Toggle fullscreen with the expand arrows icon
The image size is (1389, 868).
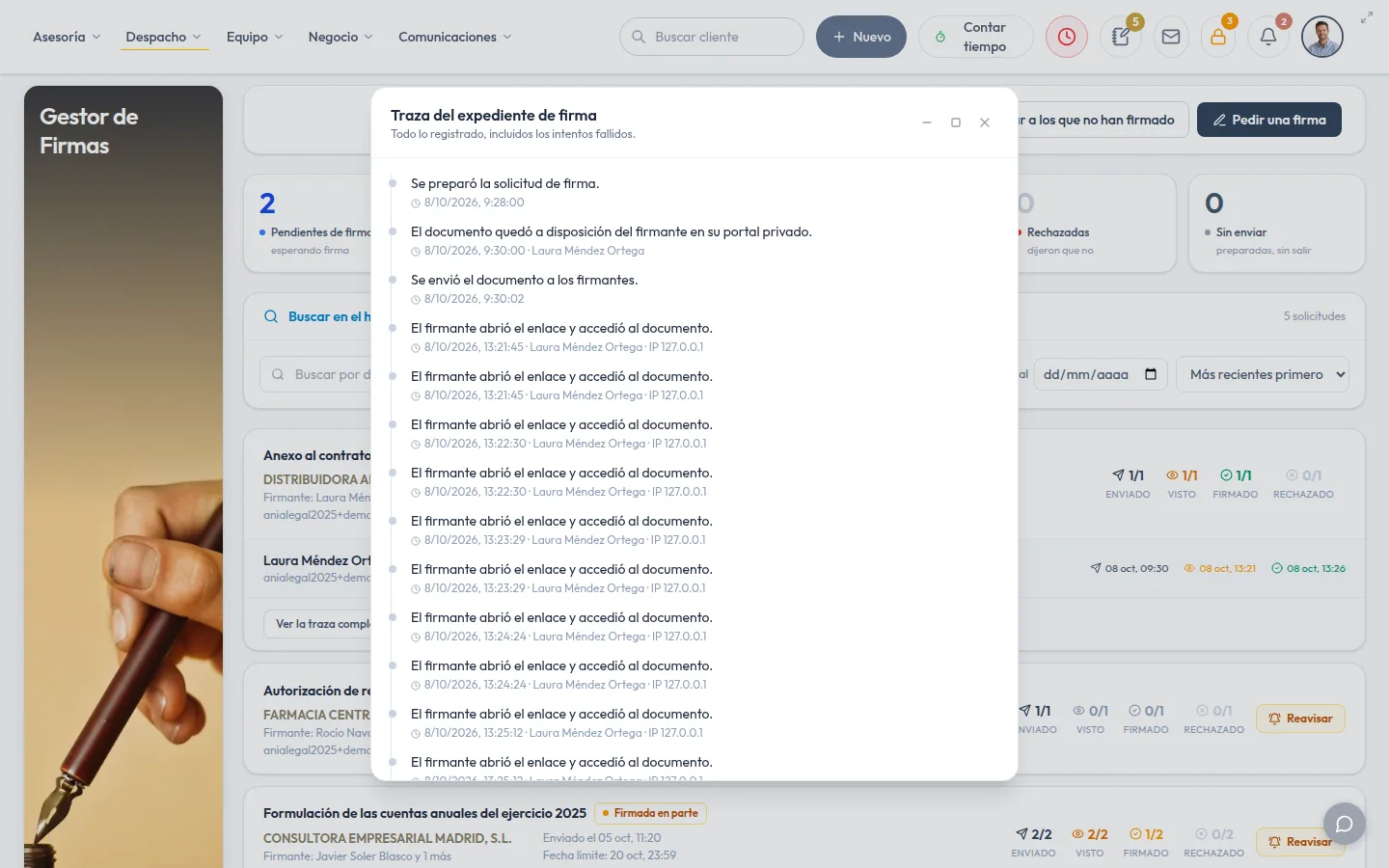pyautogui.click(x=1367, y=17)
